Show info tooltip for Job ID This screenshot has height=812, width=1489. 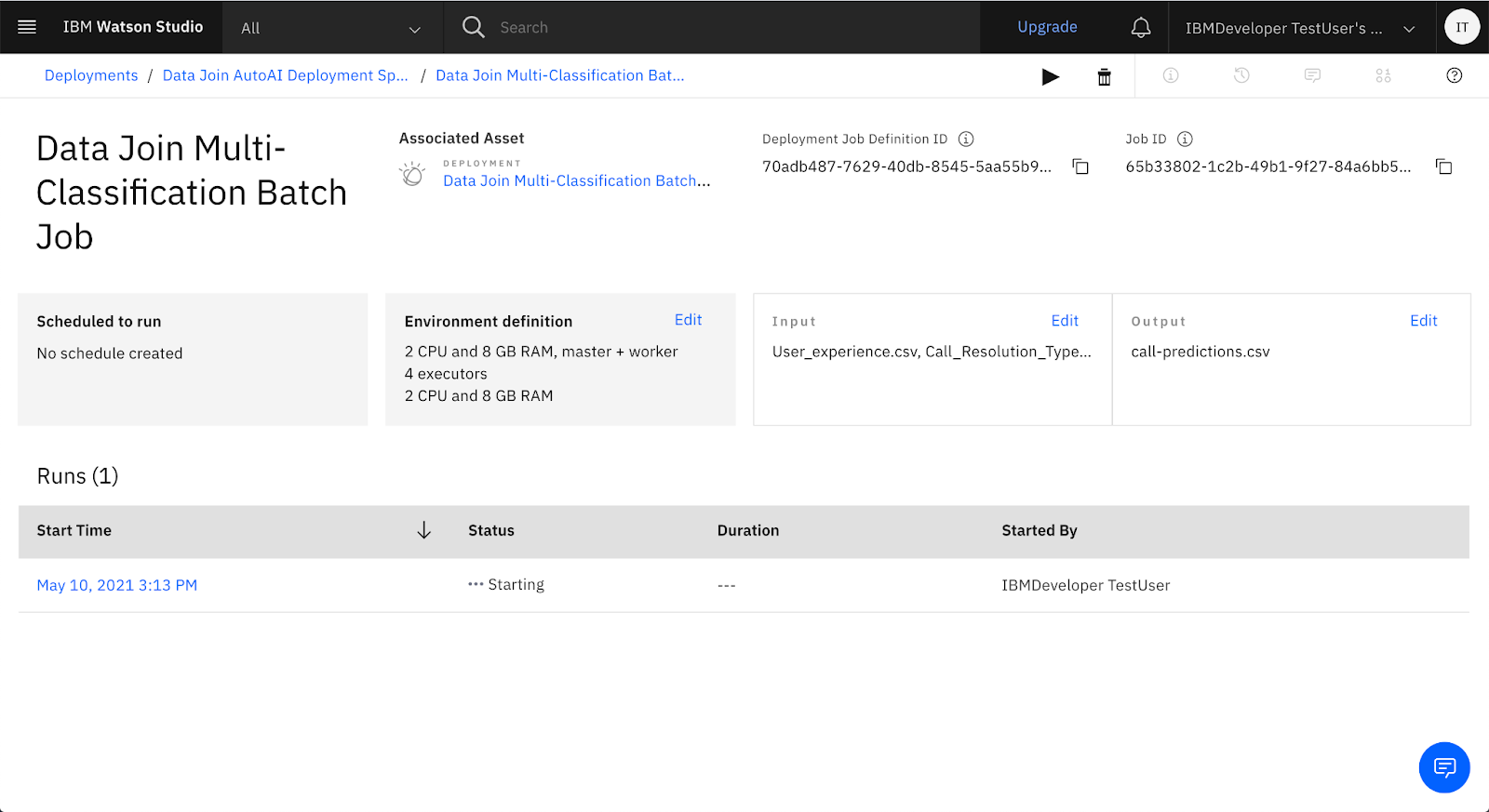1185,140
